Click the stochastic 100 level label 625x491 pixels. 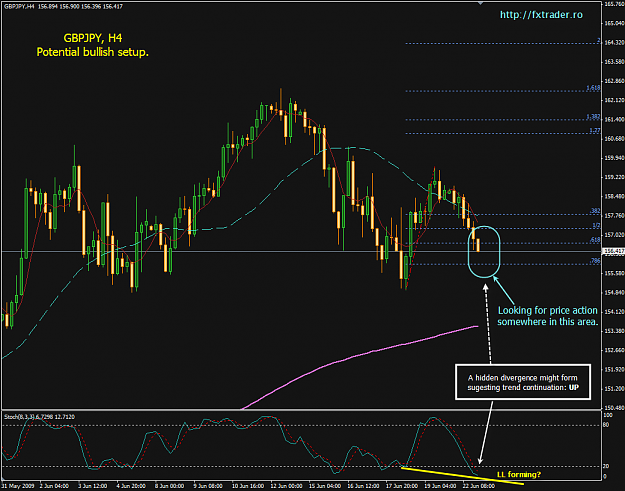click(608, 415)
